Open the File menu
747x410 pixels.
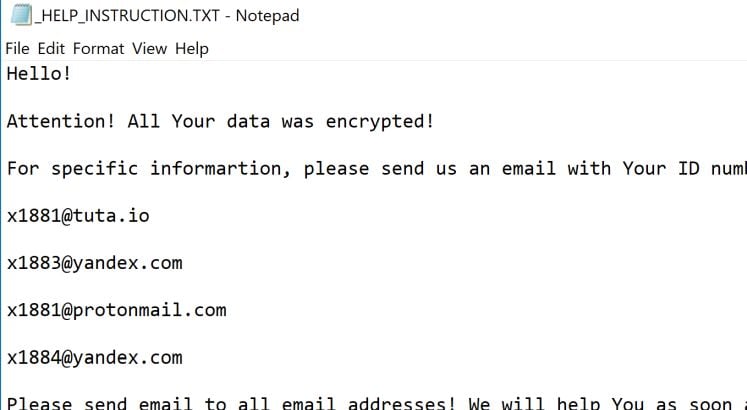(x=18, y=48)
